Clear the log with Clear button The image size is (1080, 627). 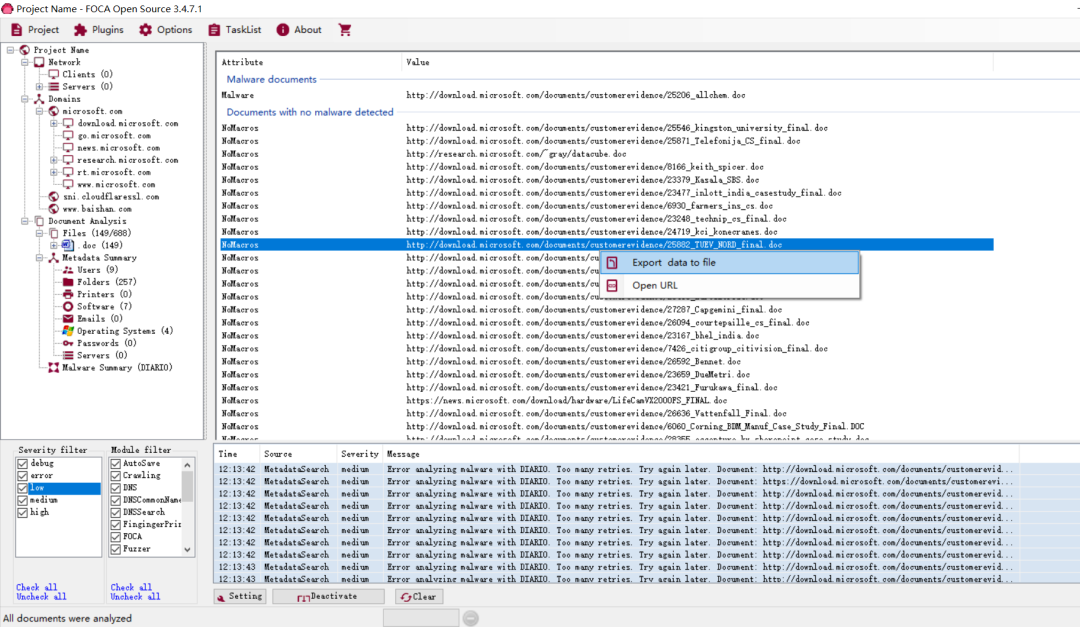[419, 597]
